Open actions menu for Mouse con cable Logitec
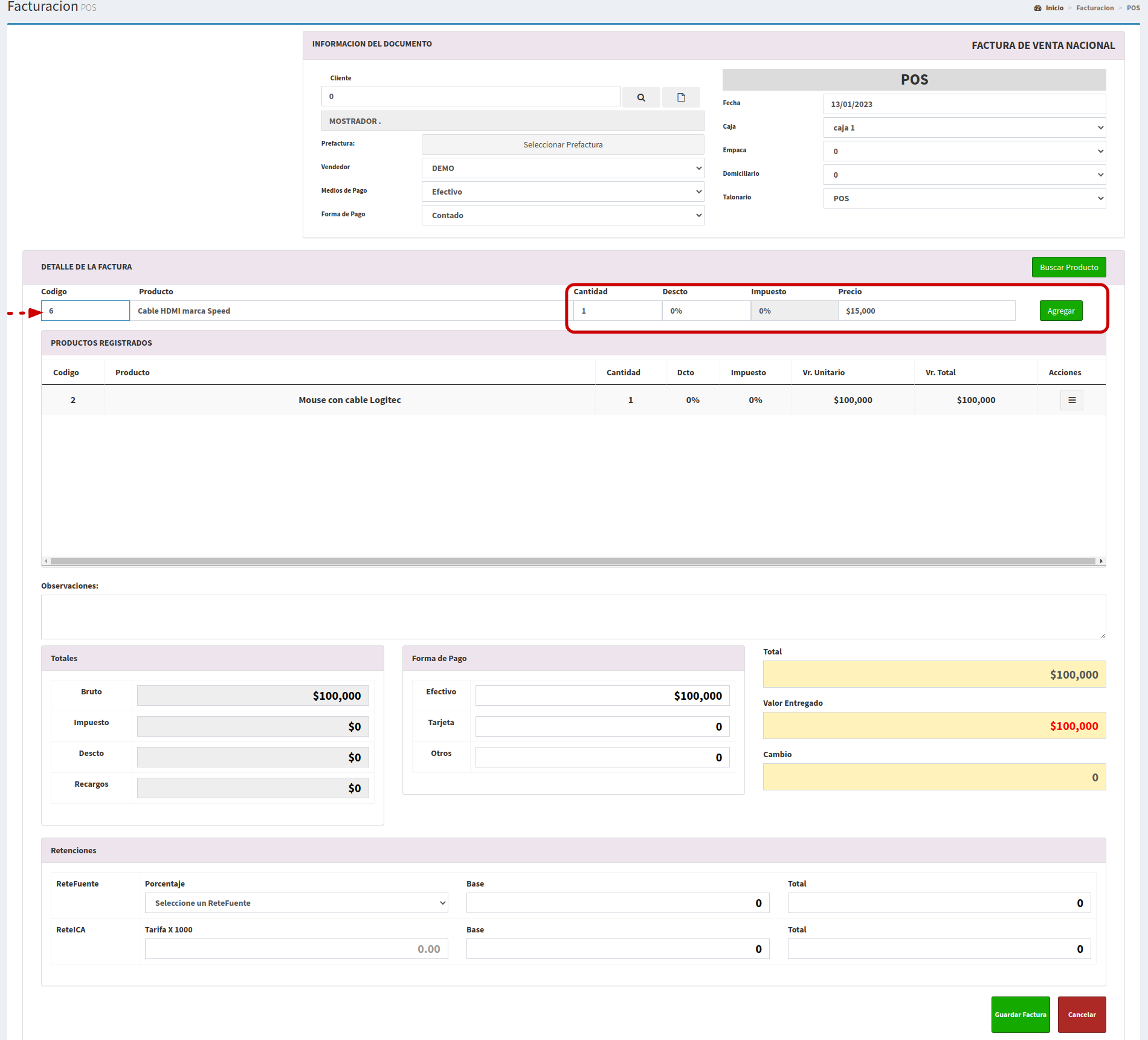The width and height of the screenshot is (1148, 1040). 1071,400
